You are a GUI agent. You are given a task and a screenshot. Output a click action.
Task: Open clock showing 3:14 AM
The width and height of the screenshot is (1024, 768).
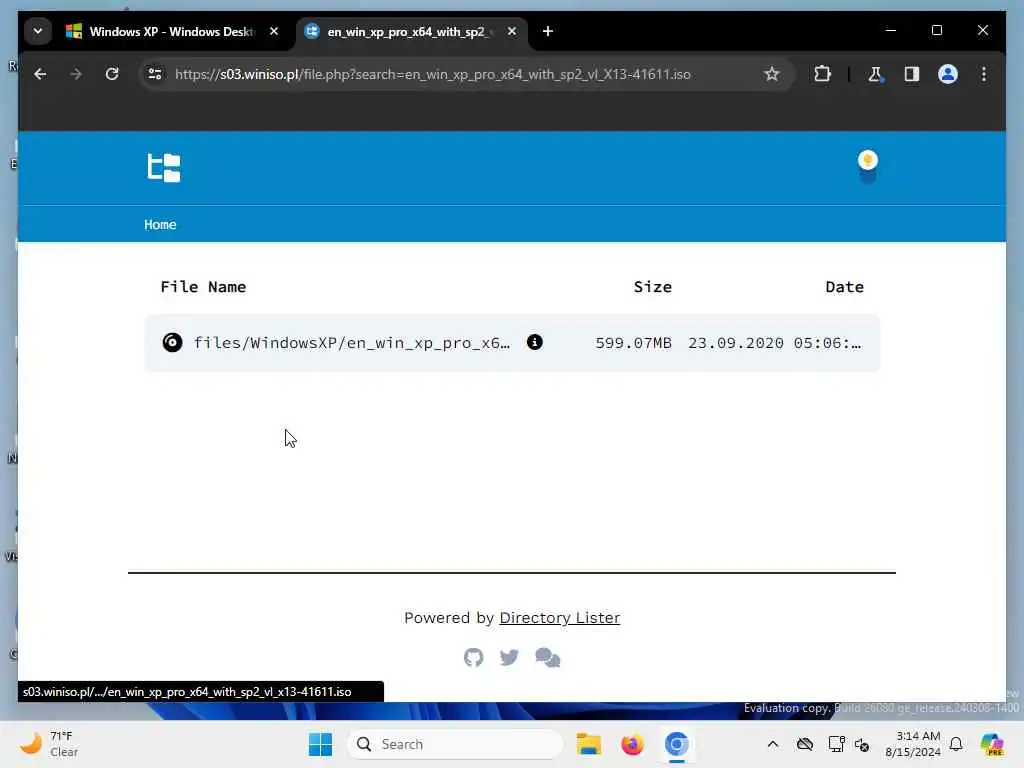tap(913, 744)
